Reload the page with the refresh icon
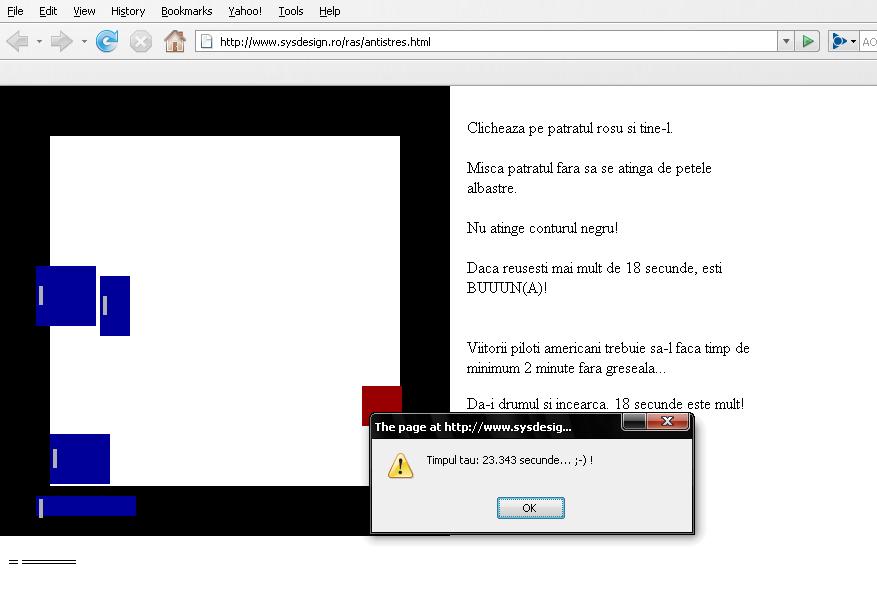 coord(107,42)
